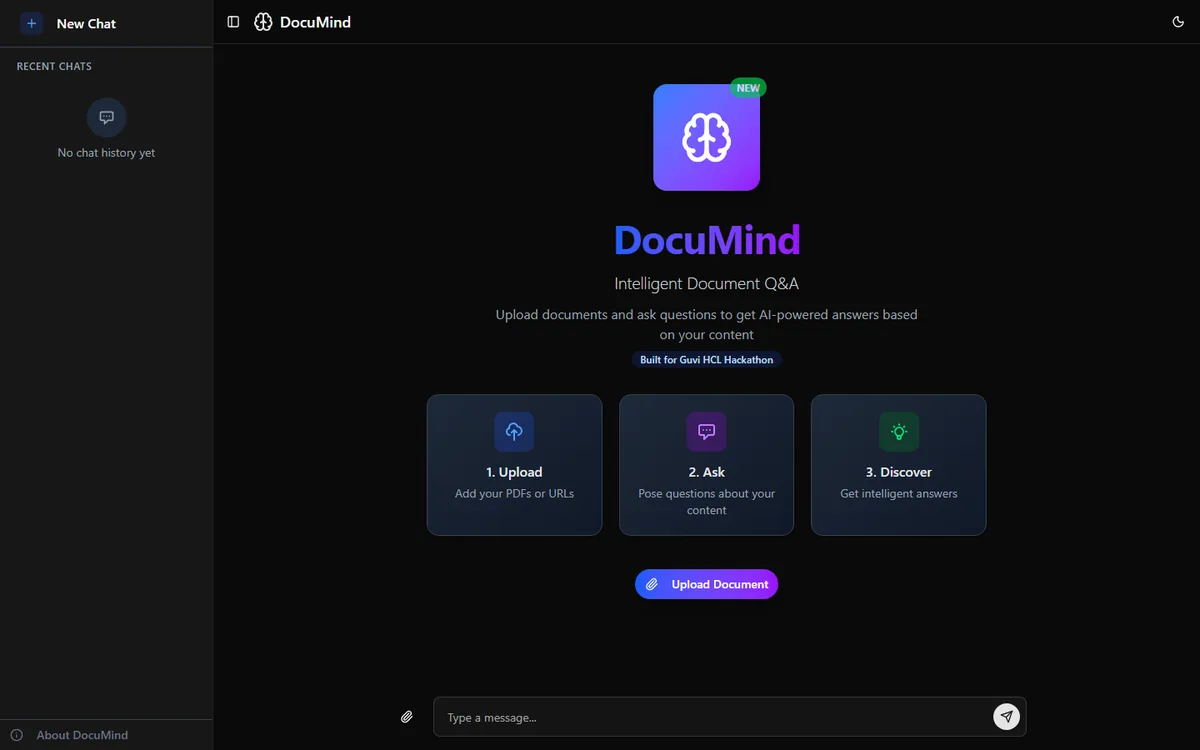The image size is (1200, 750).
Task: Click the cloud upload icon in Upload card
Action: [x=514, y=432]
